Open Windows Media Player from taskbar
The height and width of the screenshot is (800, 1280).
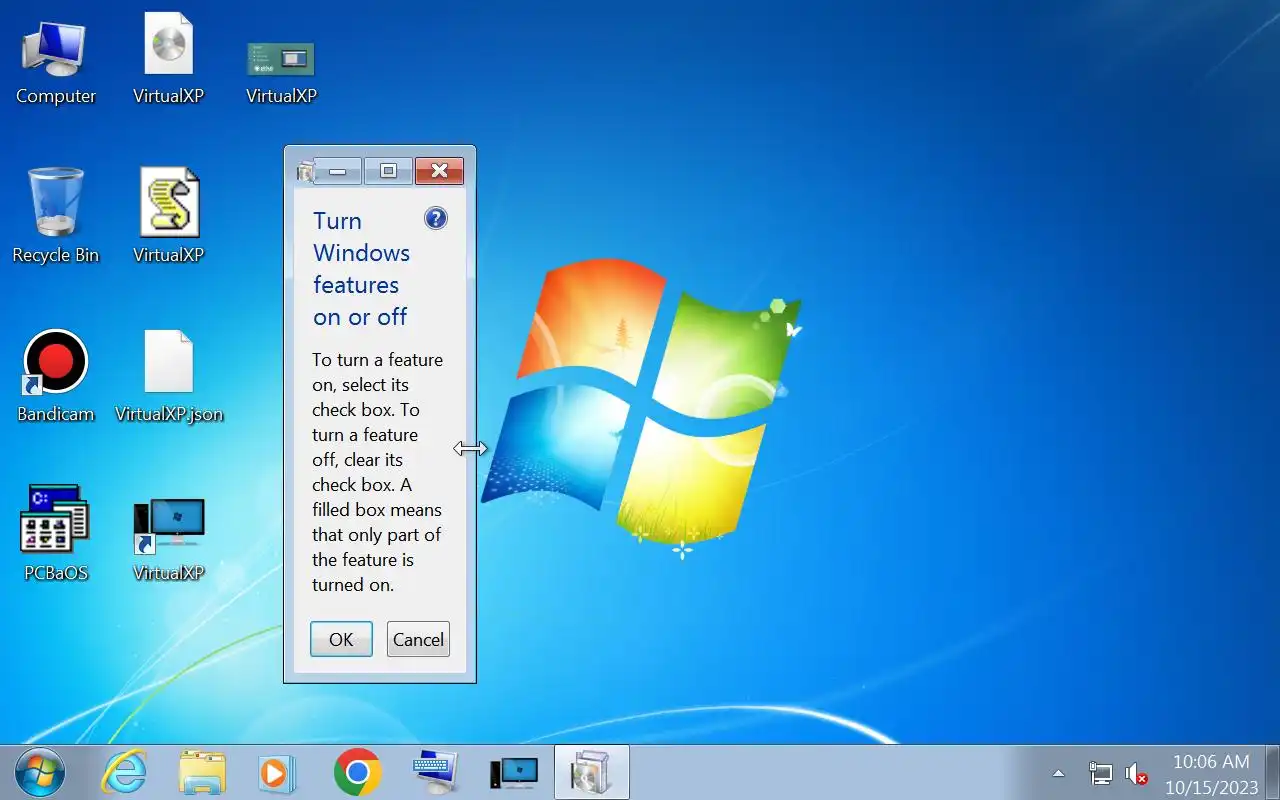(276, 772)
